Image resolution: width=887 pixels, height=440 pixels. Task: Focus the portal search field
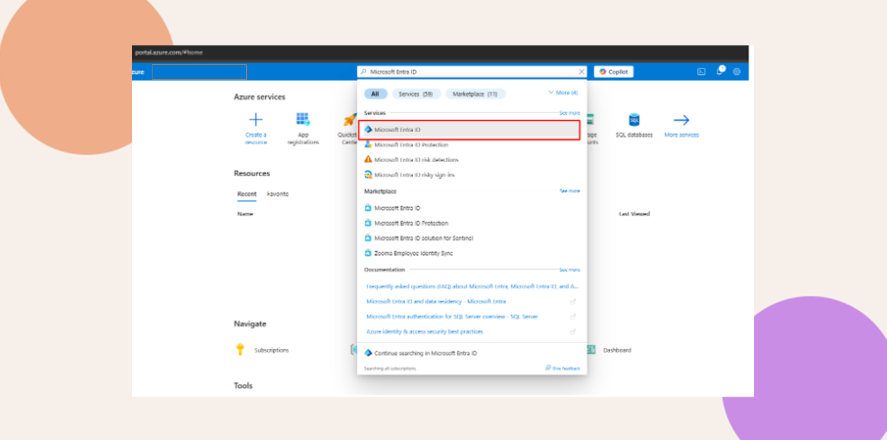coord(472,72)
